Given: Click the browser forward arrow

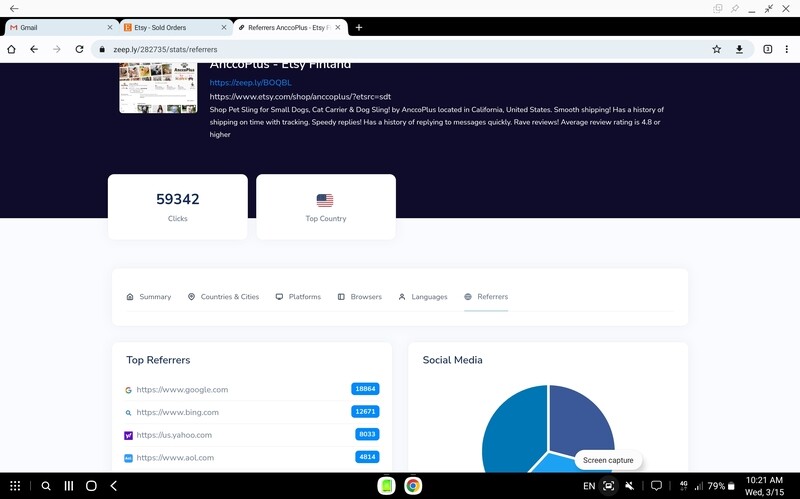Looking at the screenshot, I should [57, 49].
